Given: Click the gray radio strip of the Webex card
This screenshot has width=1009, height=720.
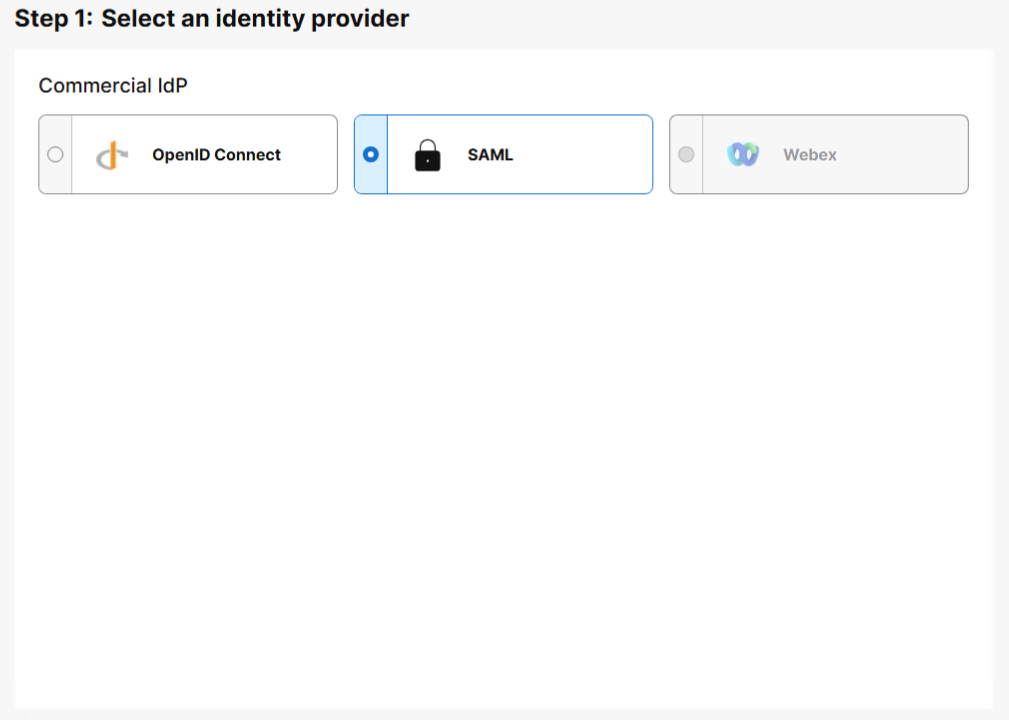Looking at the screenshot, I should point(686,178).
